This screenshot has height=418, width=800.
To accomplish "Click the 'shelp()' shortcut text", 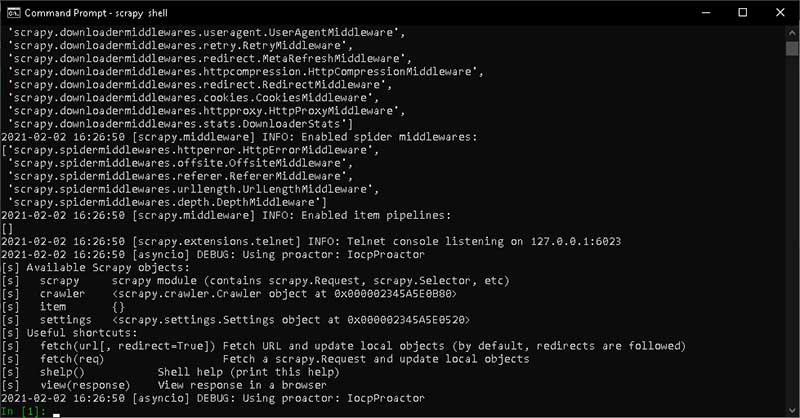I will 62,372.
